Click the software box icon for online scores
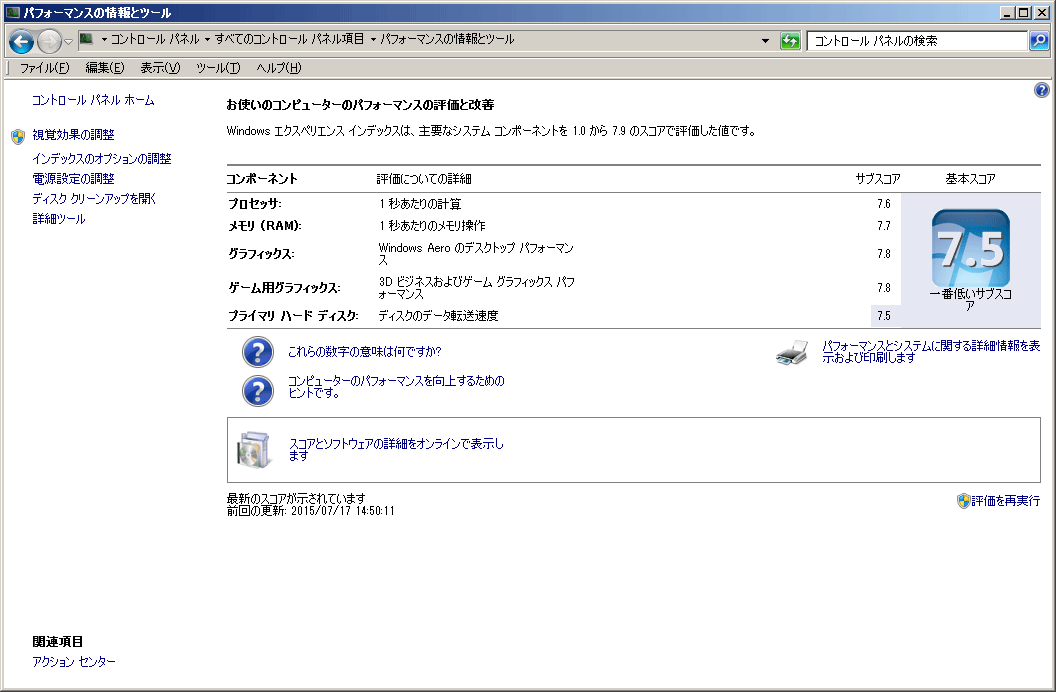 (x=252, y=450)
